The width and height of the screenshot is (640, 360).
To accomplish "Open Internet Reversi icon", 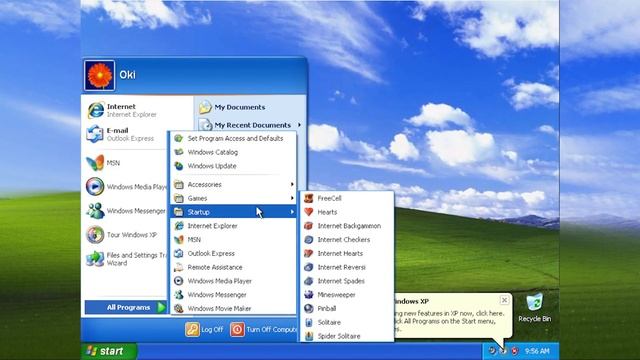I will [309, 267].
